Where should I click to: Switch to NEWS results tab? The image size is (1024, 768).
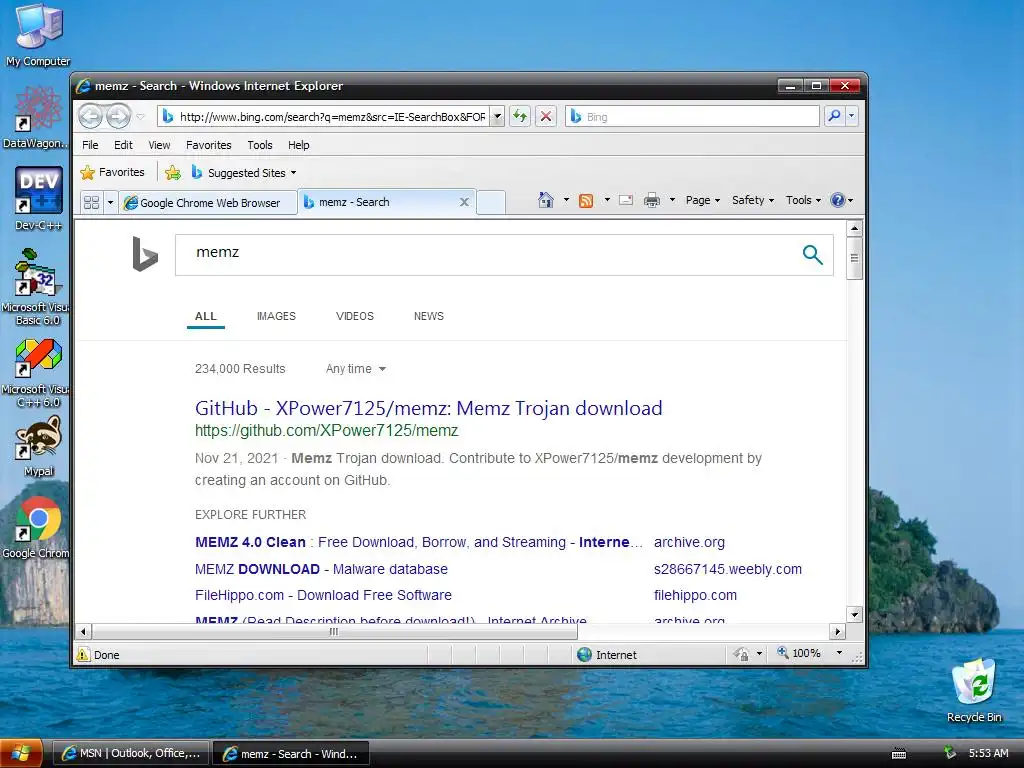(x=428, y=316)
